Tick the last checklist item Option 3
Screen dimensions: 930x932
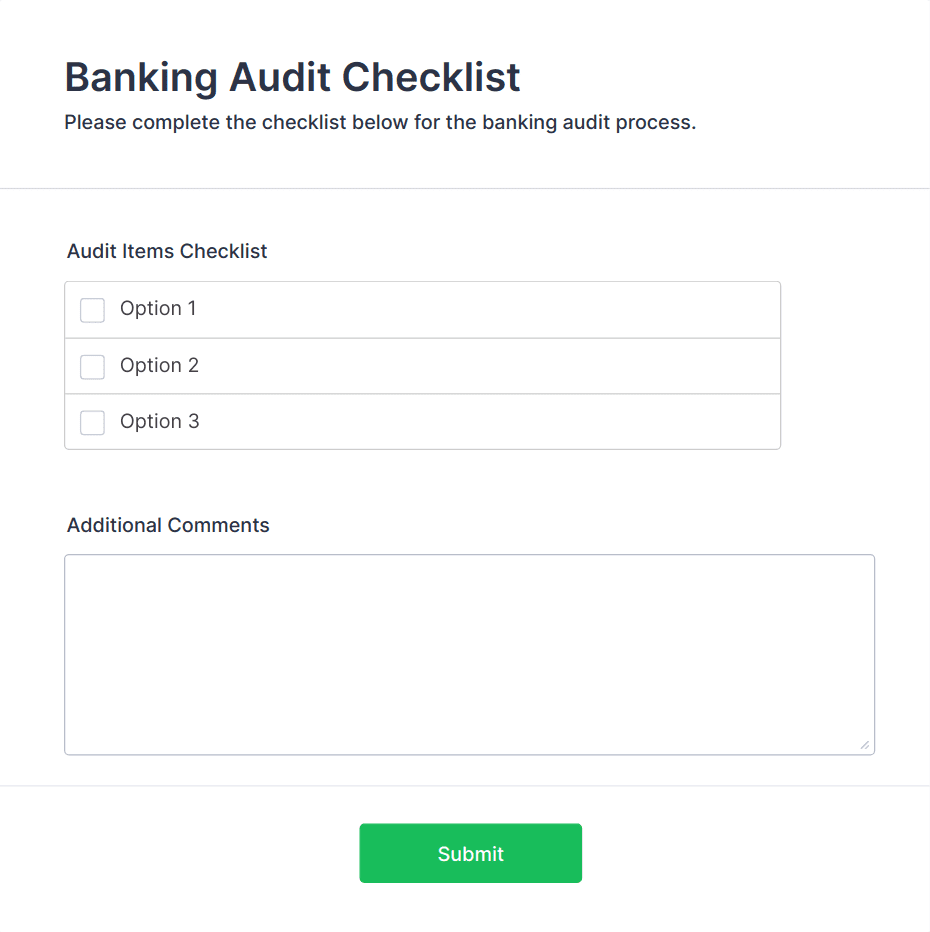(92, 422)
